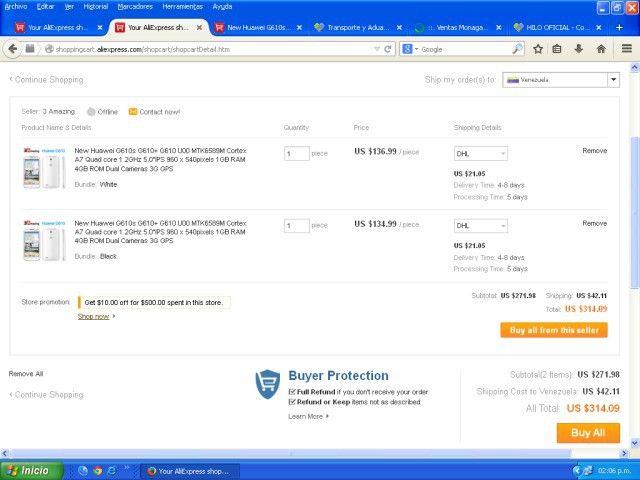Open the Historial menu

(96, 7)
